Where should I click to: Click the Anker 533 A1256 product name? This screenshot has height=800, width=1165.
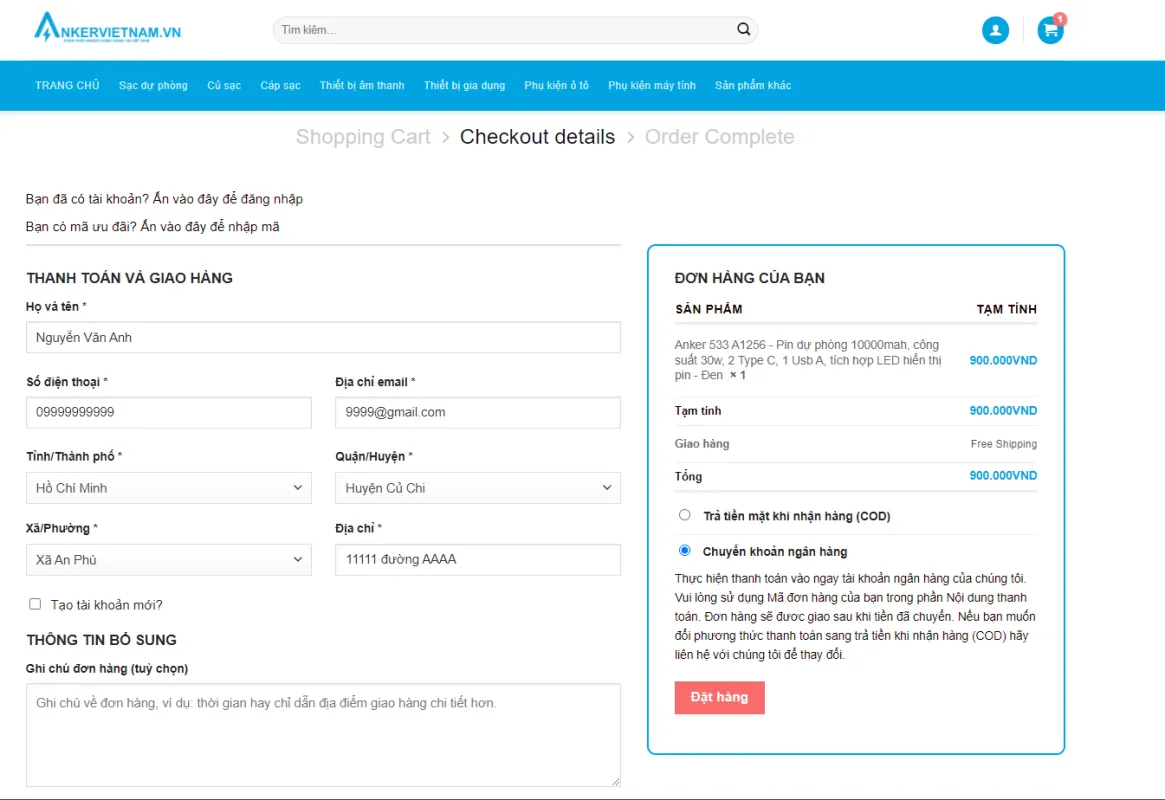(x=808, y=360)
